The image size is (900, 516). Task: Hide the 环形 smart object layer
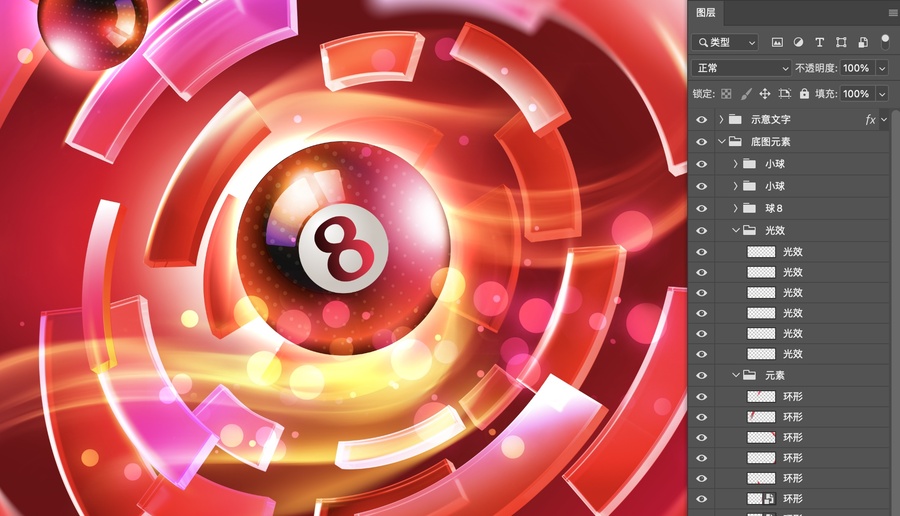(701, 499)
